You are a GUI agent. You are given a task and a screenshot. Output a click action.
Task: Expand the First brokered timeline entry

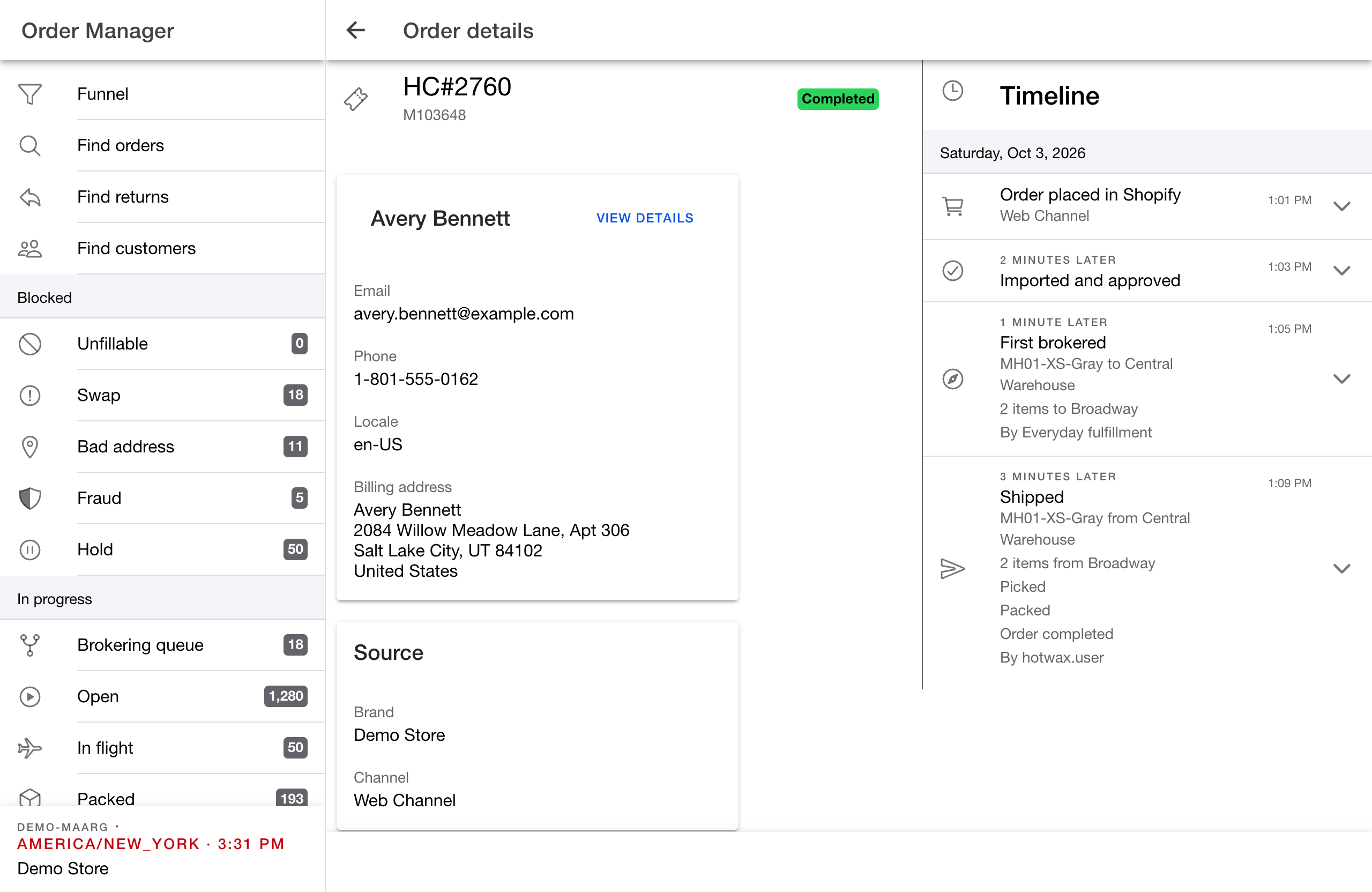(x=1341, y=379)
